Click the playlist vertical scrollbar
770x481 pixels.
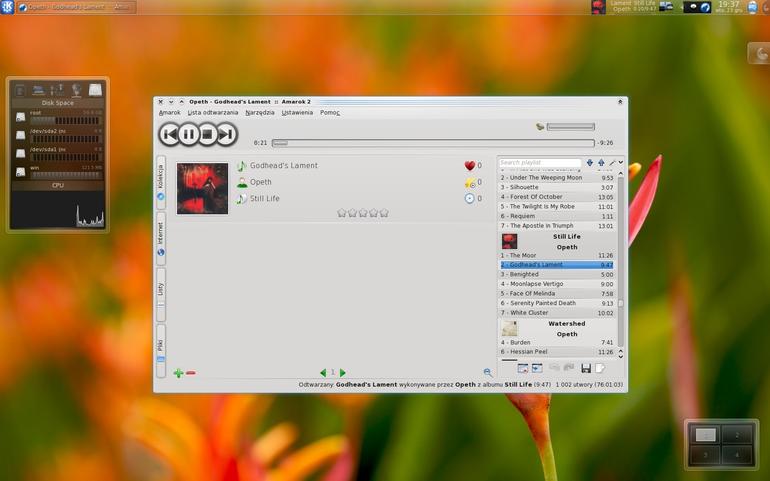click(621, 265)
